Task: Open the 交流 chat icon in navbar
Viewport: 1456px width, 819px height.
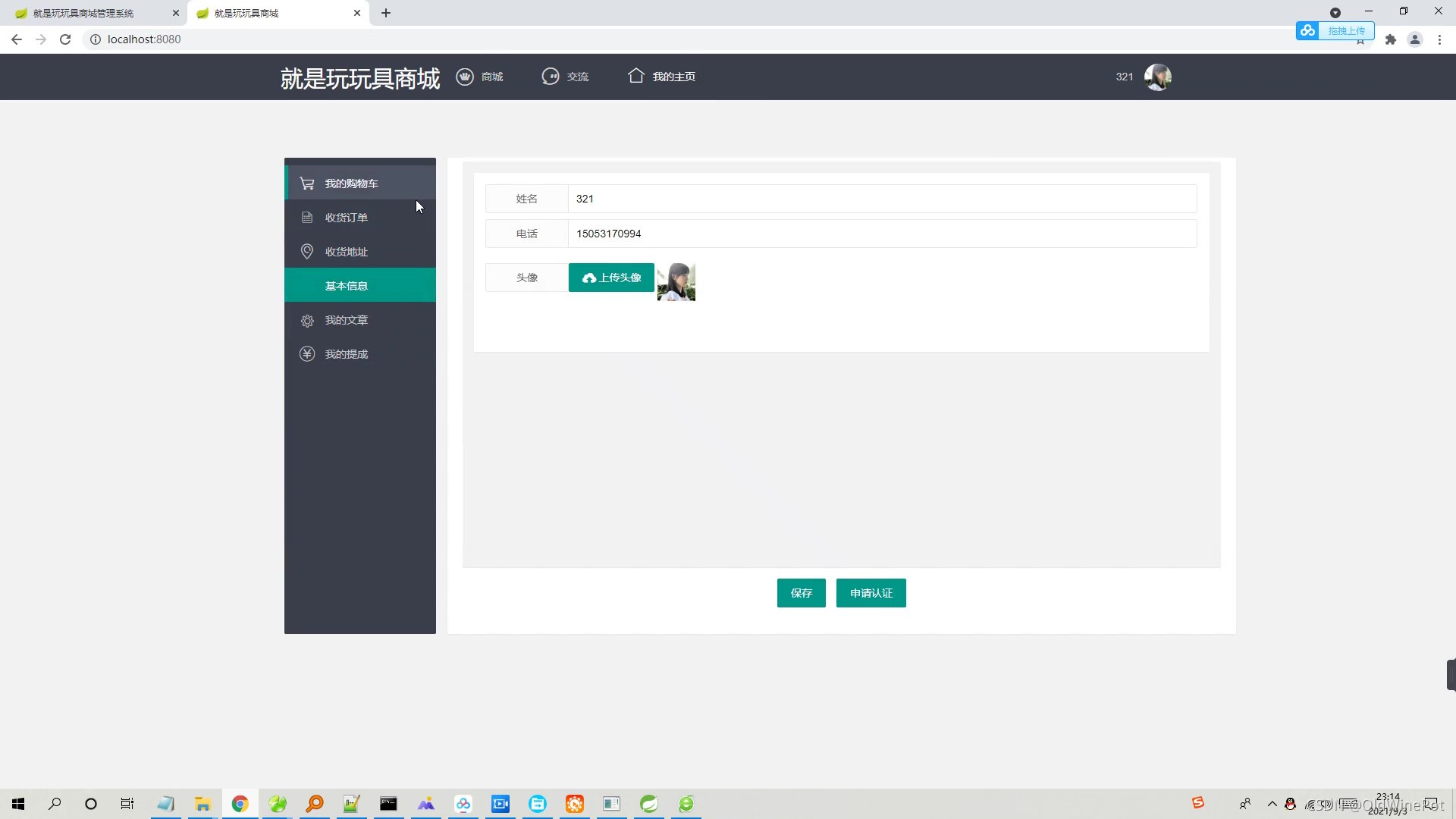Action: pos(551,77)
